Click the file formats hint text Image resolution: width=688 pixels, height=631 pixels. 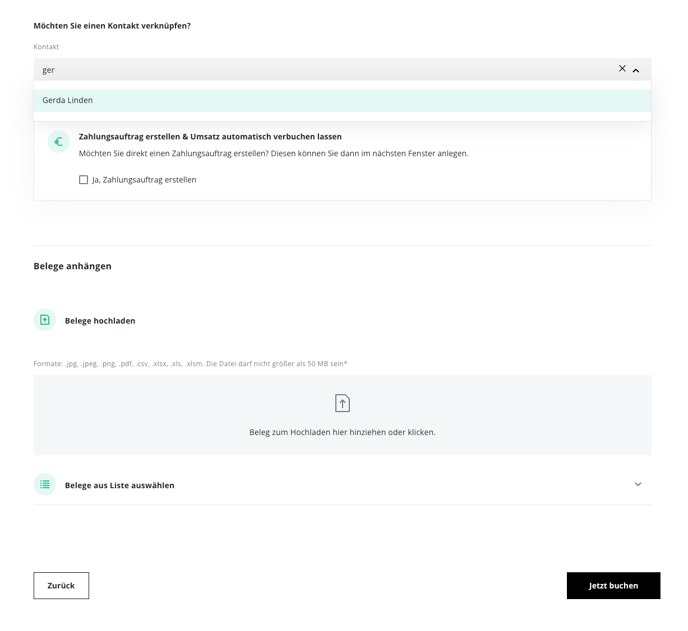tap(190, 364)
